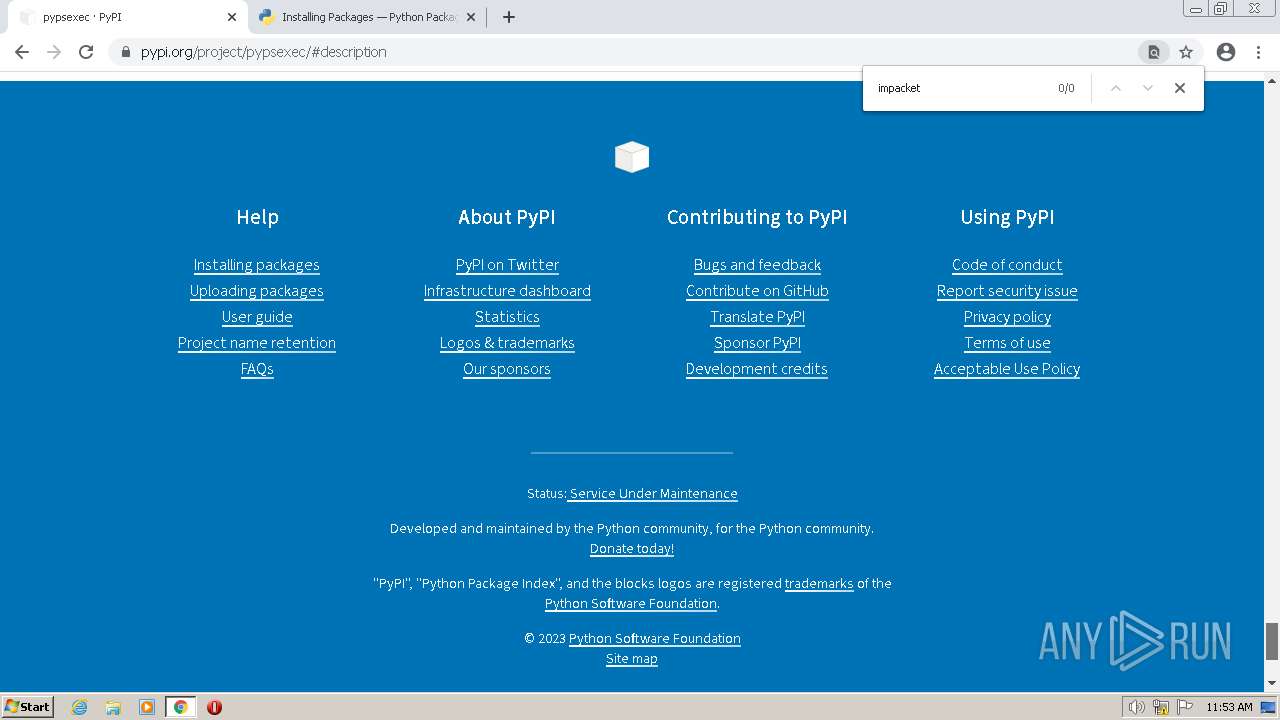Open the red shield taskbar icon
1280x720 pixels.
(214, 707)
